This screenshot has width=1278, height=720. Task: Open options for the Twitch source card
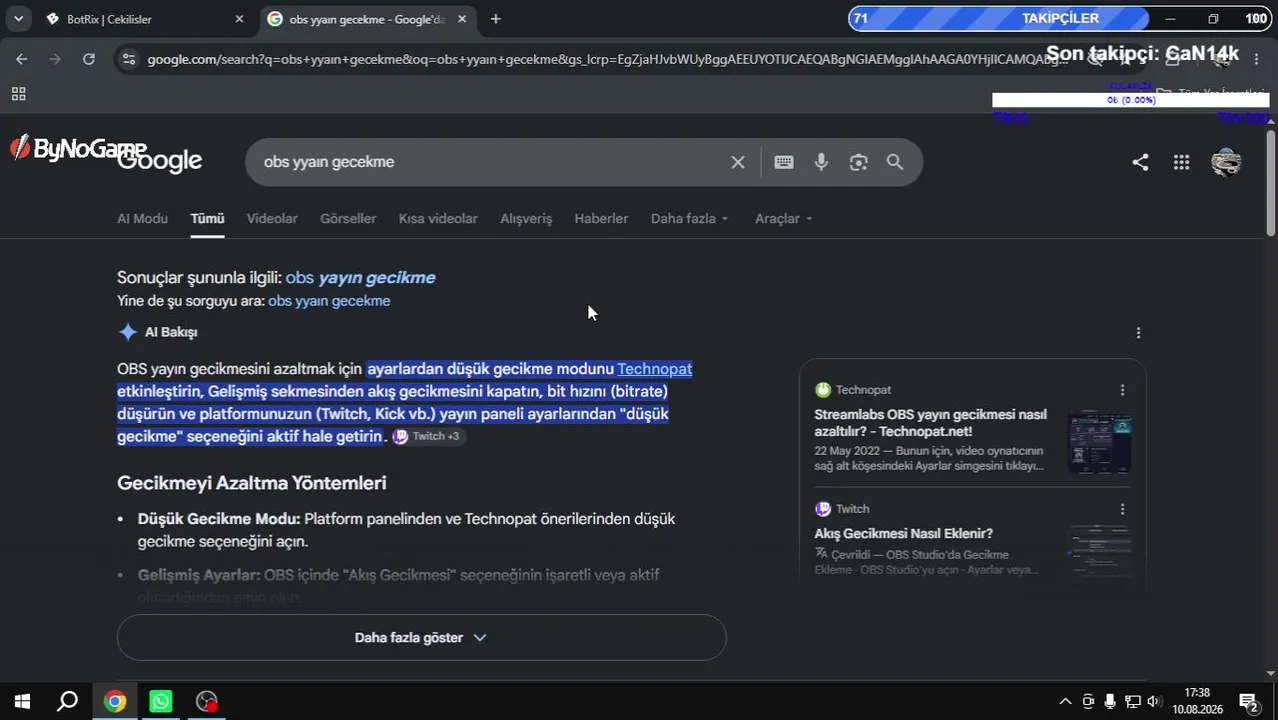pyautogui.click(x=1122, y=509)
